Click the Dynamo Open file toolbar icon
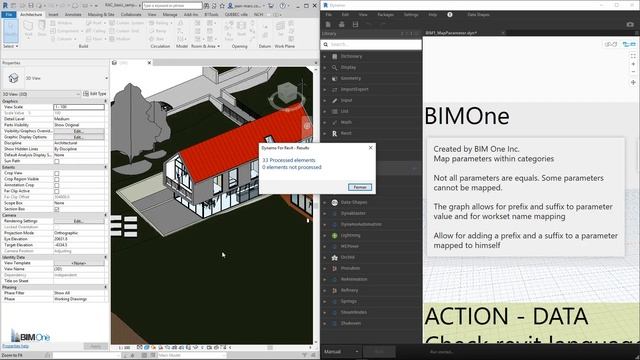The width and height of the screenshot is (640, 360). [x=342, y=24]
